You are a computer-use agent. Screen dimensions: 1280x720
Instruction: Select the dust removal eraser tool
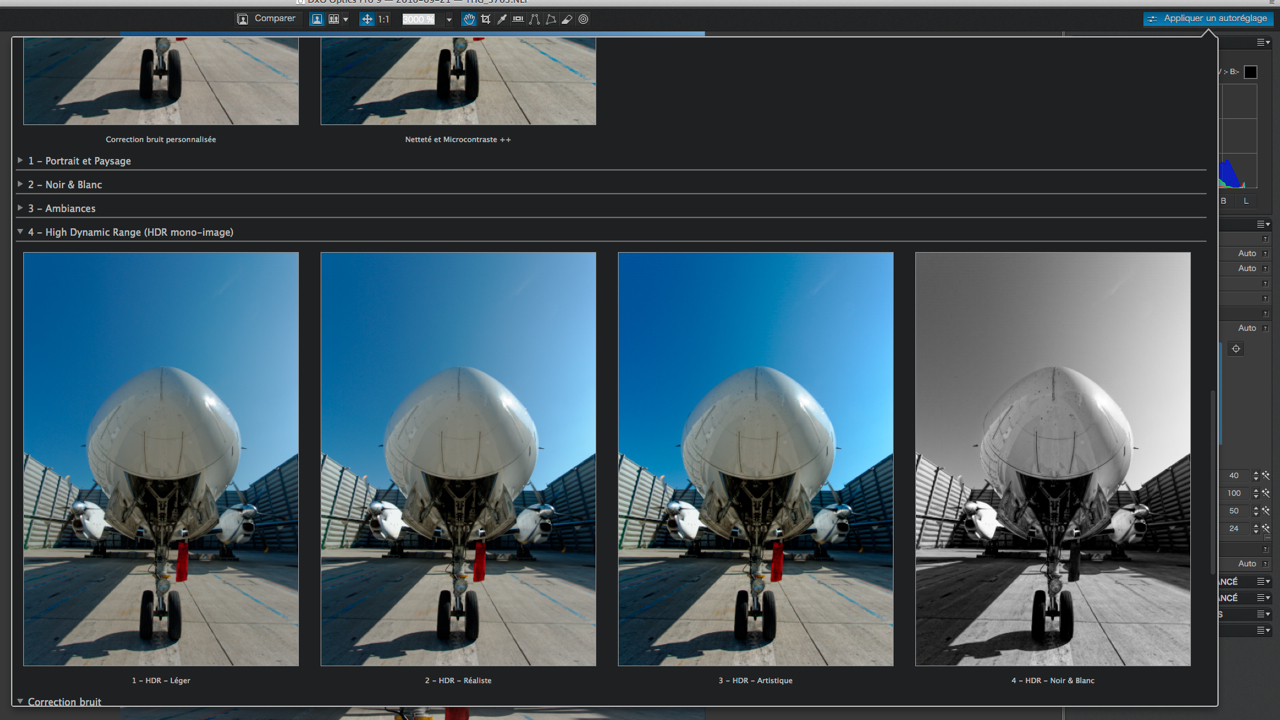pyautogui.click(x=567, y=19)
